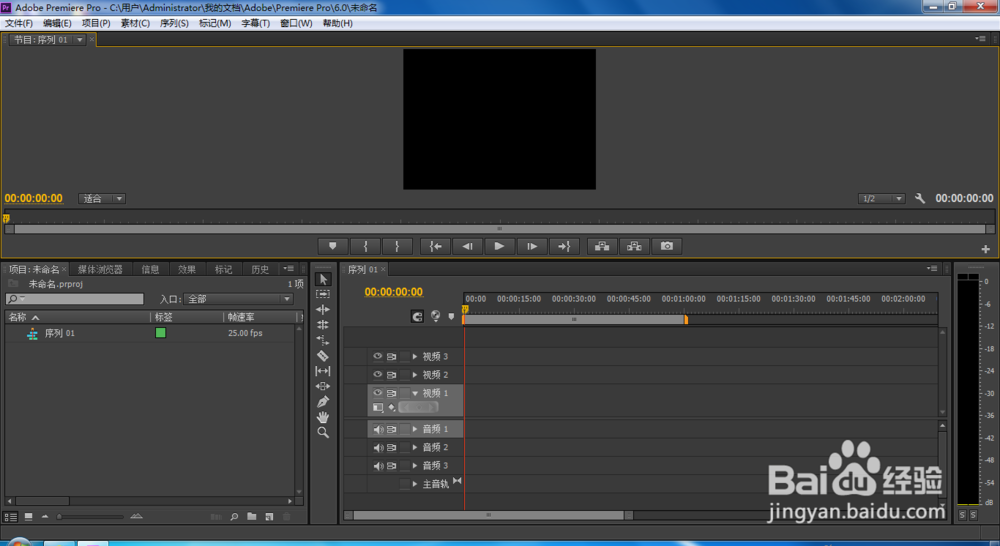Switch to 媒体浏览器 tab

coord(100,269)
